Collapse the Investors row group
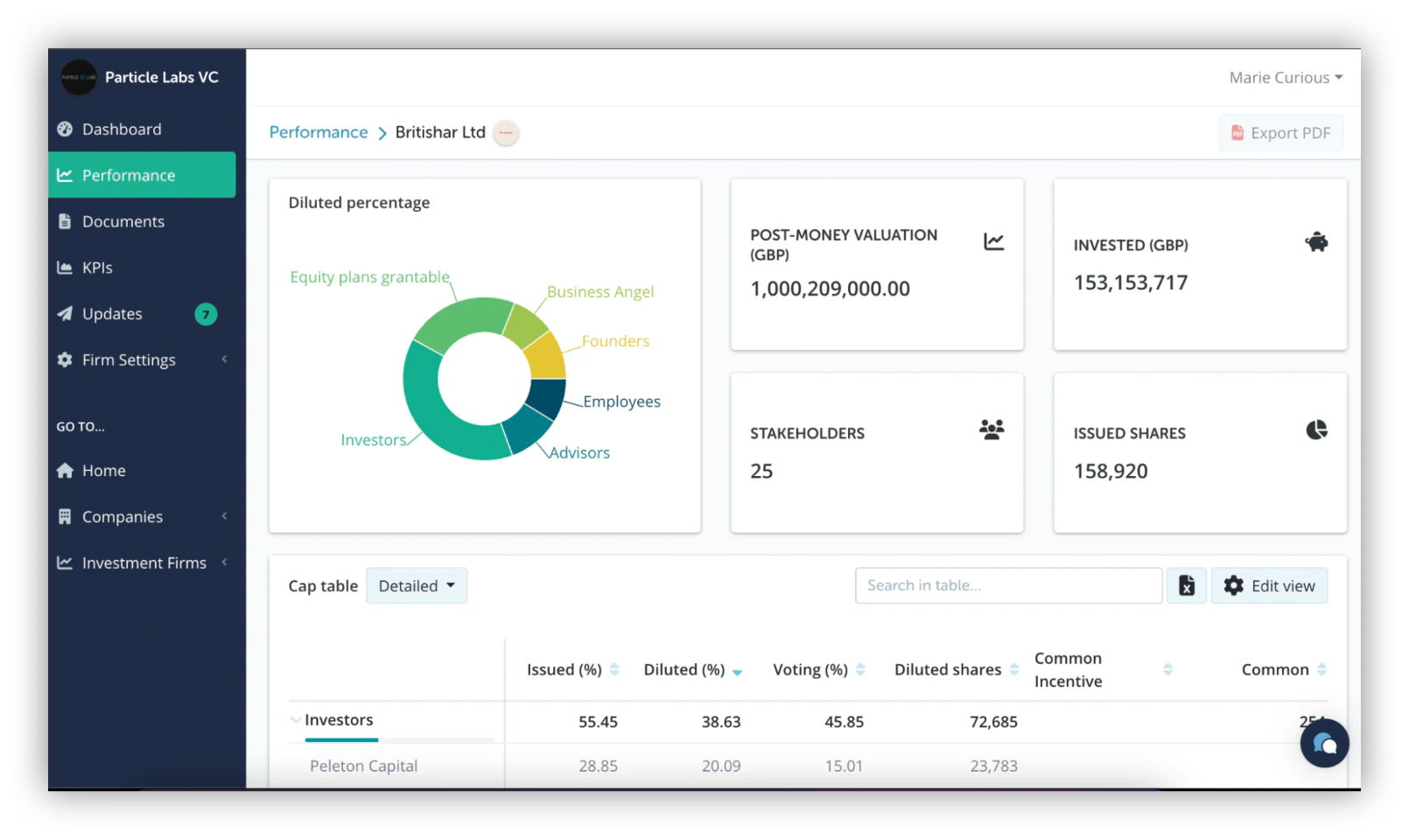This screenshot has width=1409, height=840. click(295, 720)
